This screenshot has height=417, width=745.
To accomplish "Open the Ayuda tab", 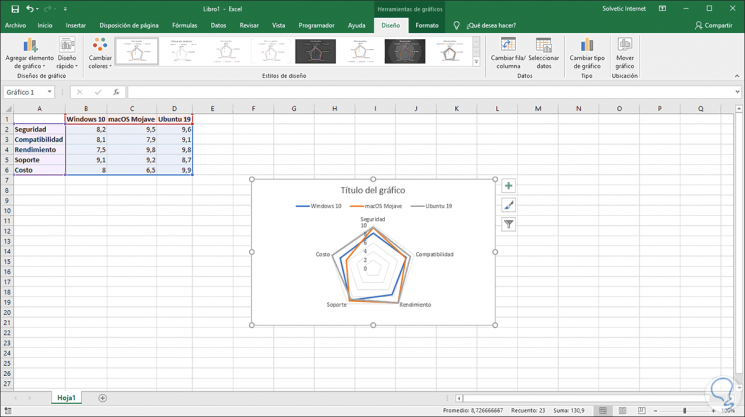I will click(x=356, y=26).
